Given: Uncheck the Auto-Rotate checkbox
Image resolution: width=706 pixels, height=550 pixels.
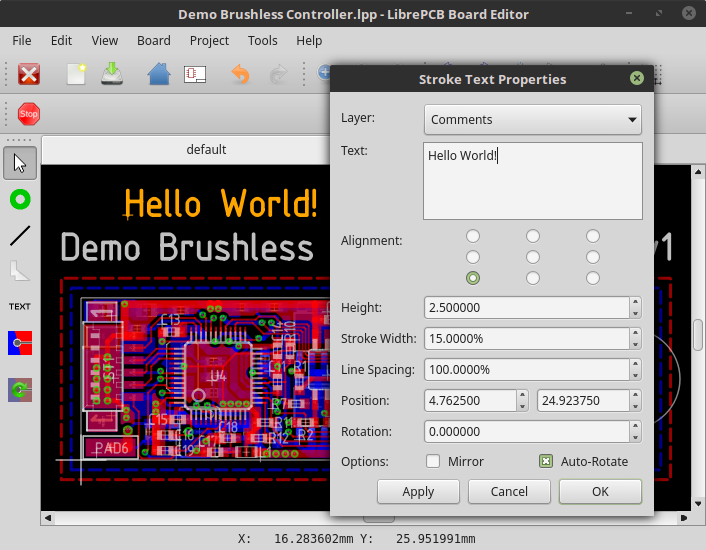Looking at the screenshot, I should pos(546,461).
